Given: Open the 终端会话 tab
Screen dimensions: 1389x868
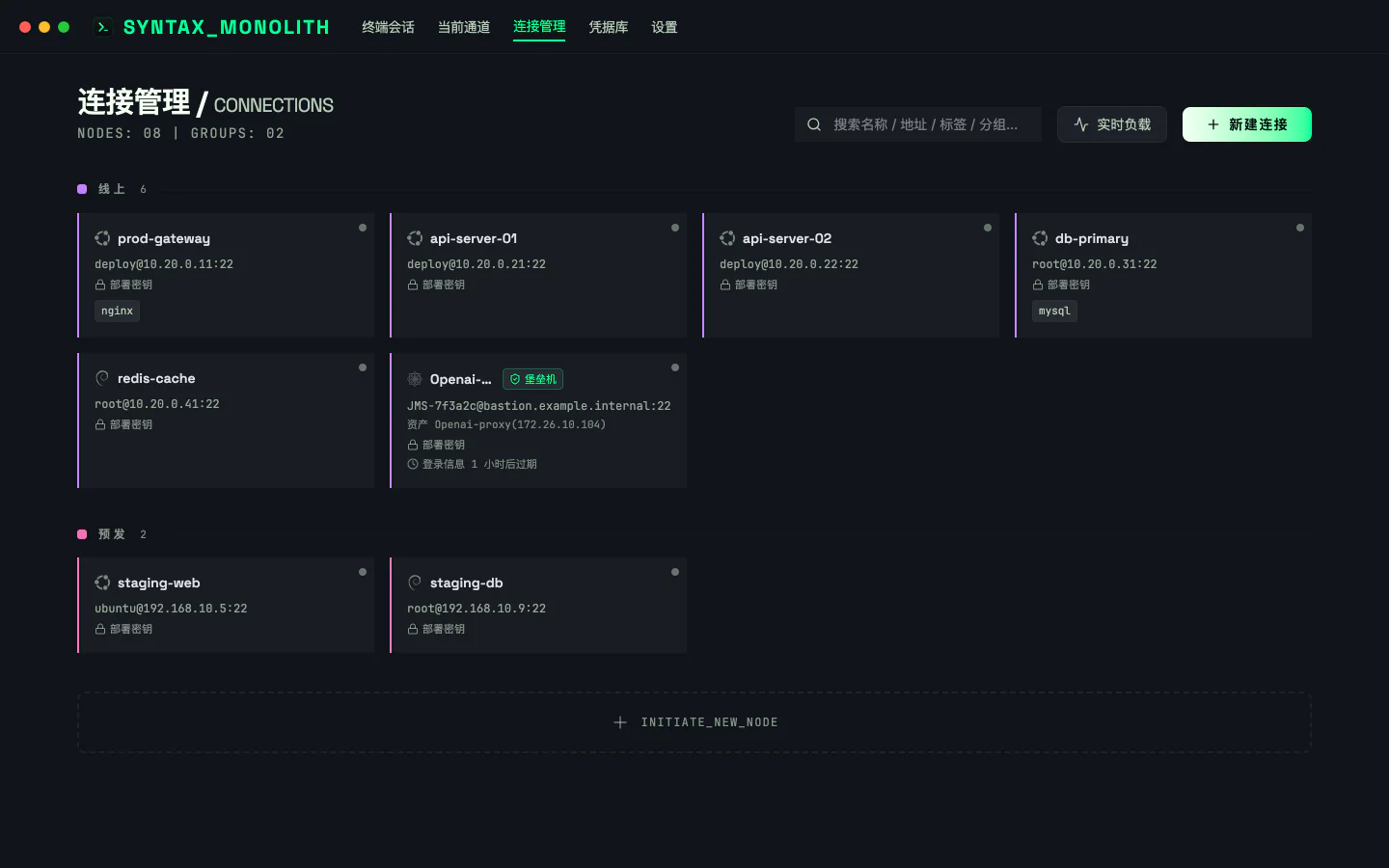Looking at the screenshot, I should (388, 27).
